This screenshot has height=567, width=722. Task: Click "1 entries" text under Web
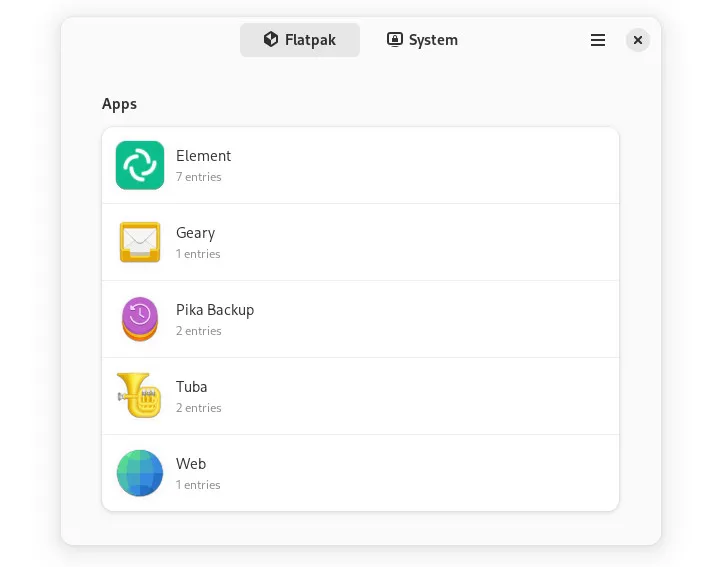pyautogui.click(x=198, y=485)
